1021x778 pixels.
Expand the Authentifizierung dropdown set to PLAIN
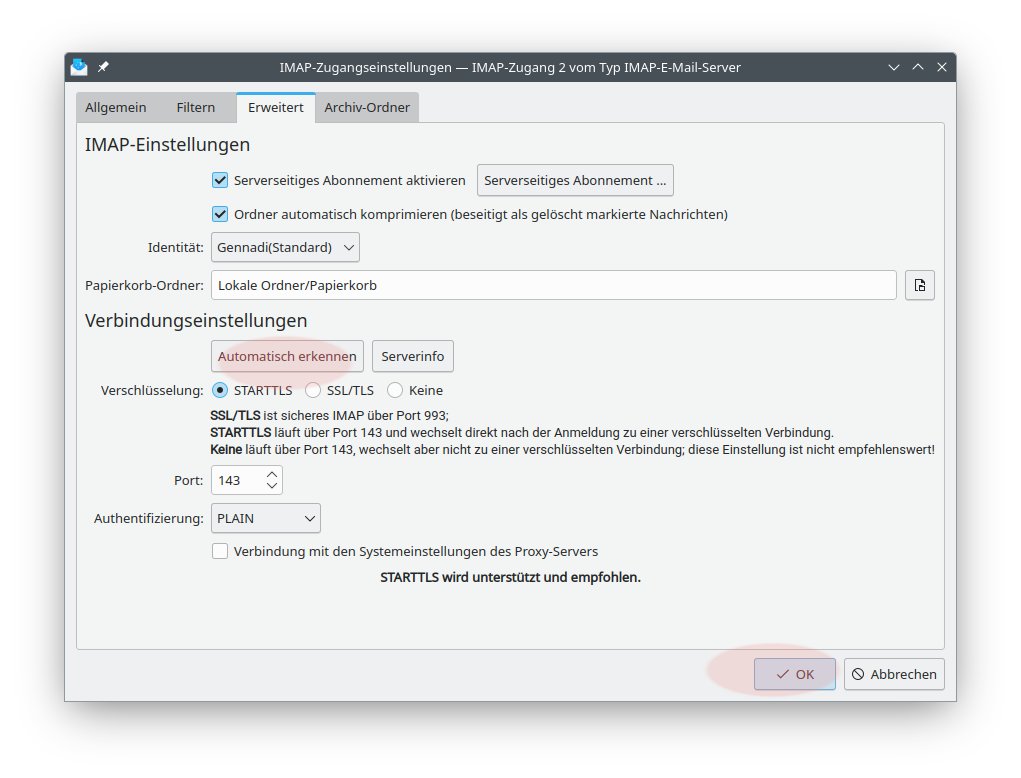pos(266,518)
